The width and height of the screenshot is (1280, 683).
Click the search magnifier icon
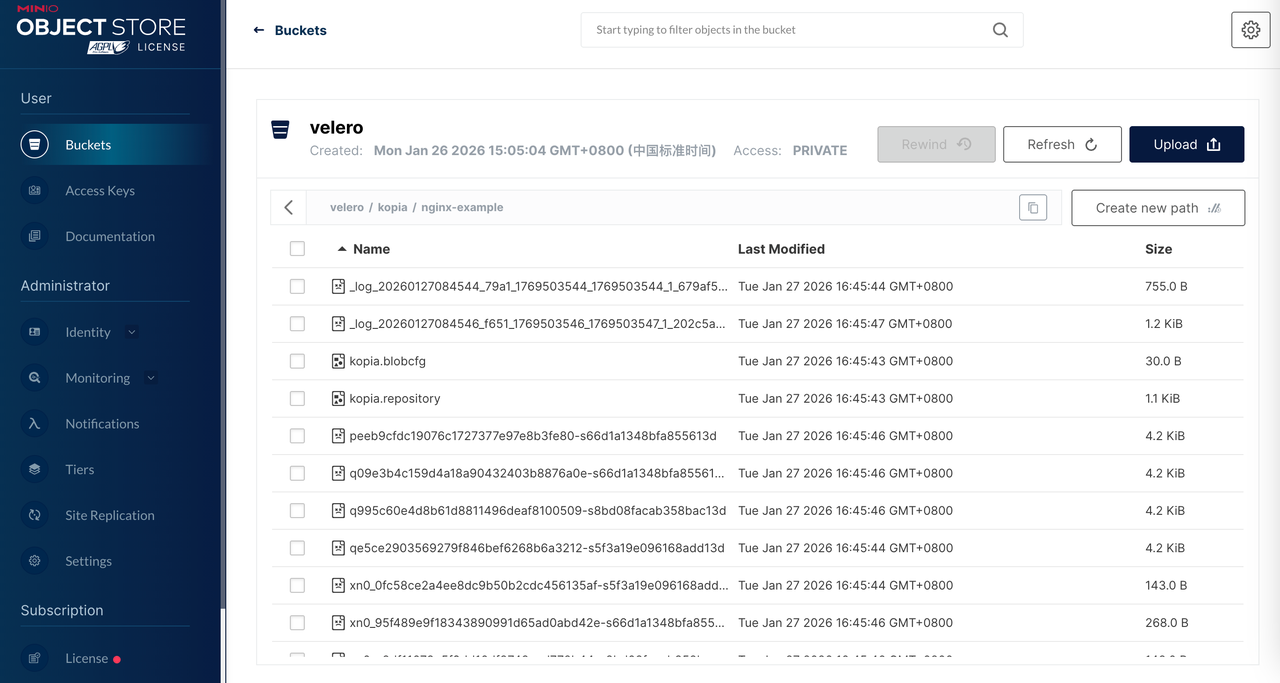(x=1000, y=30)
